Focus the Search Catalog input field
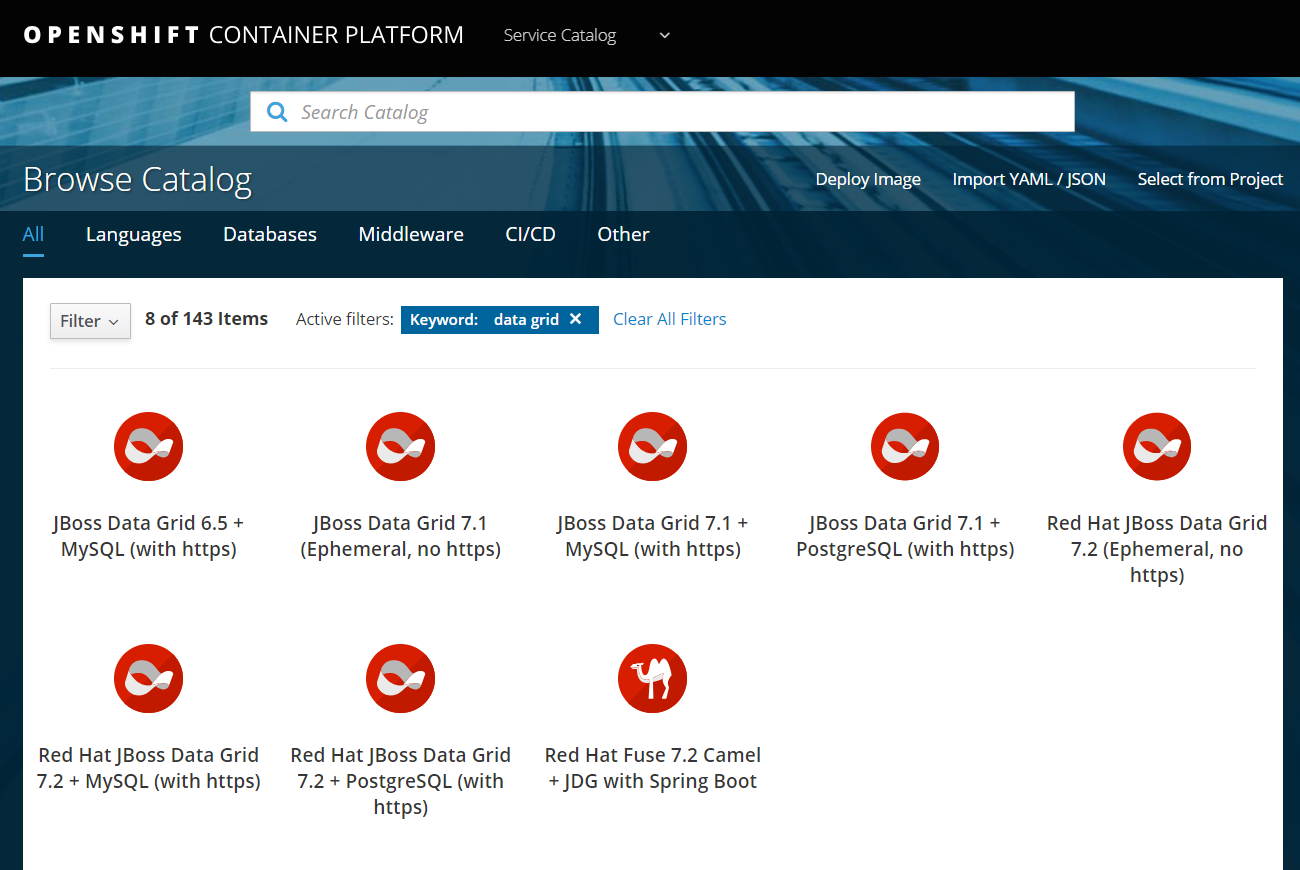Image resolution: width=1300 pixels, height=870 pixels. [x=662, y=112]
